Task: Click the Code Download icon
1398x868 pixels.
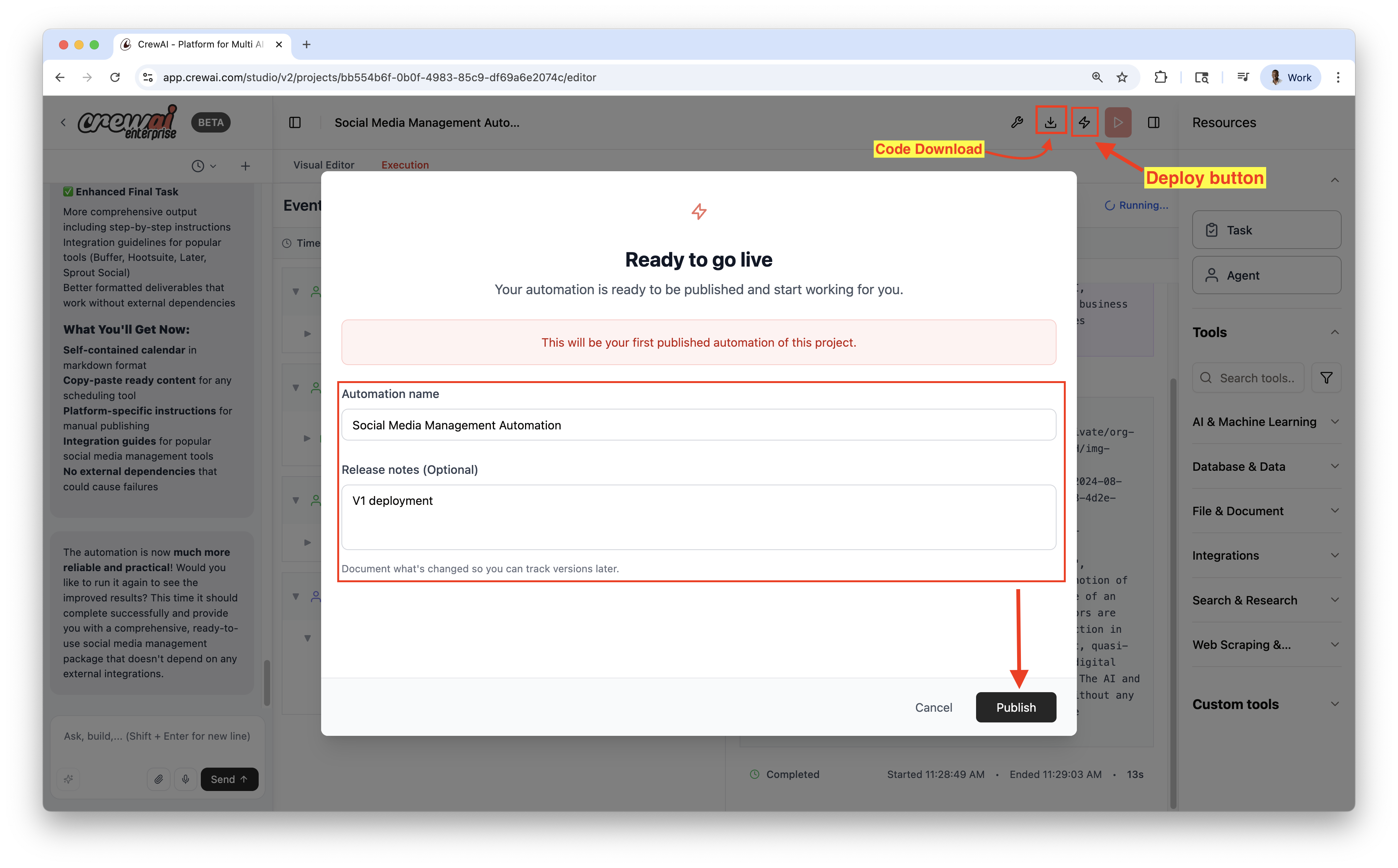Action: click(1051, 122)
